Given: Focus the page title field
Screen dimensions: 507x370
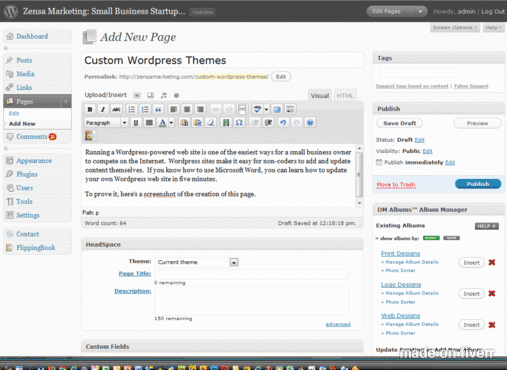Looking at the screenshot, I should tap(223, 60).
